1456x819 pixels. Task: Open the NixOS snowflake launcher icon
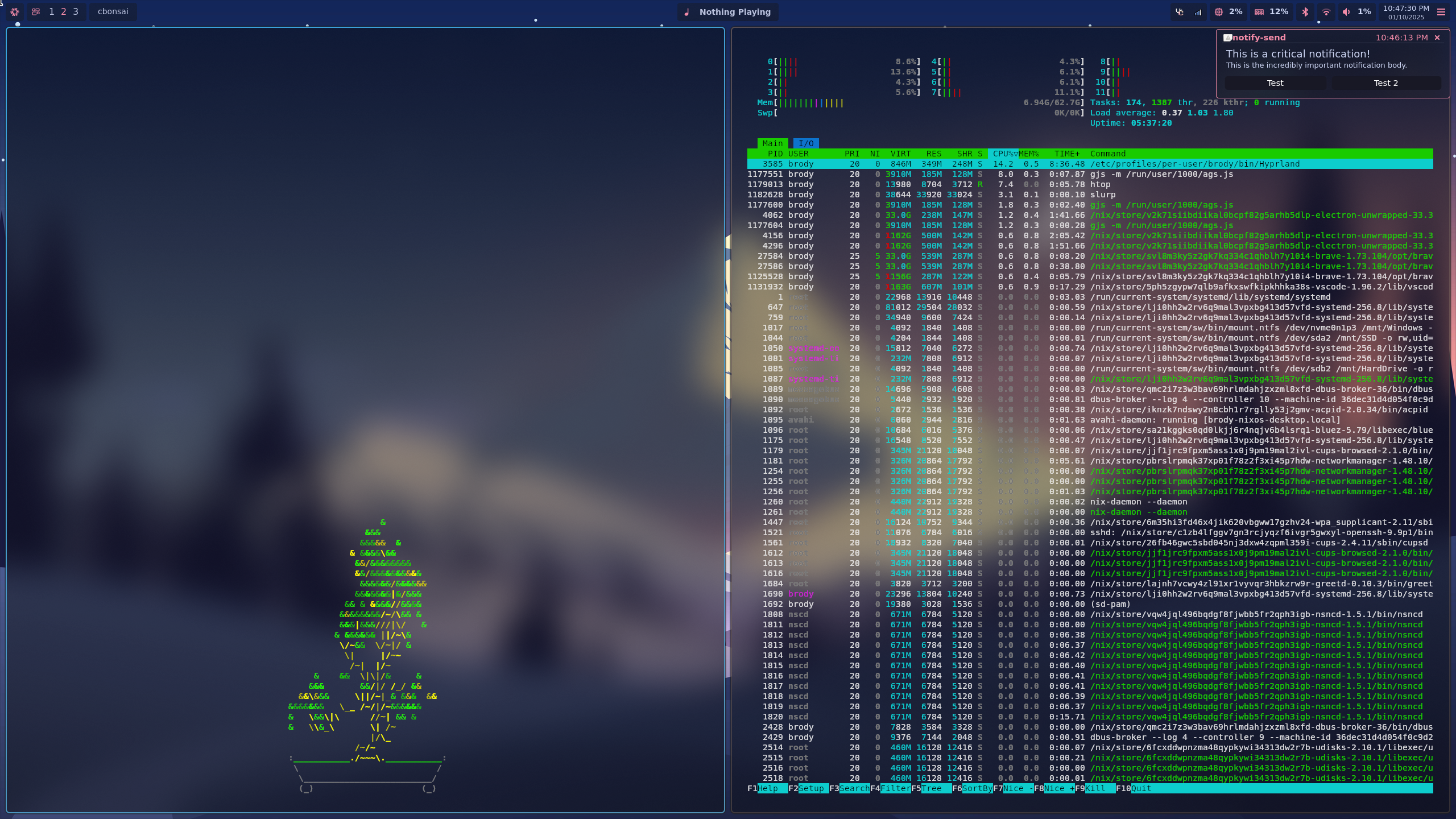[x=15, y=11]
